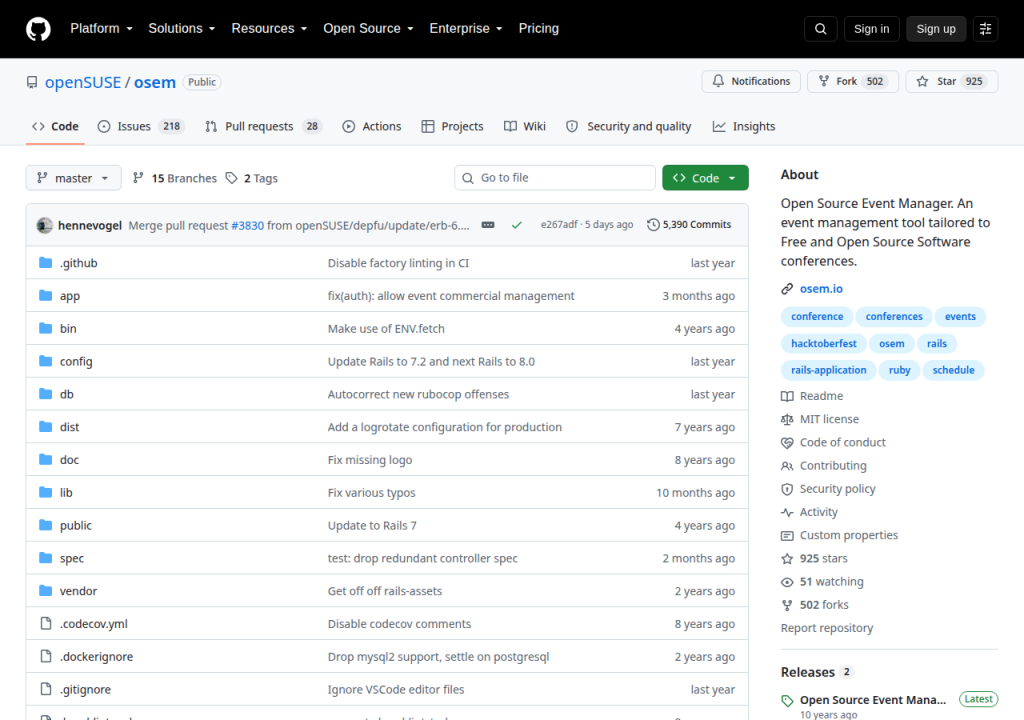Open the bin folder
Viewport: 1024px width, 720px height.
68,329
